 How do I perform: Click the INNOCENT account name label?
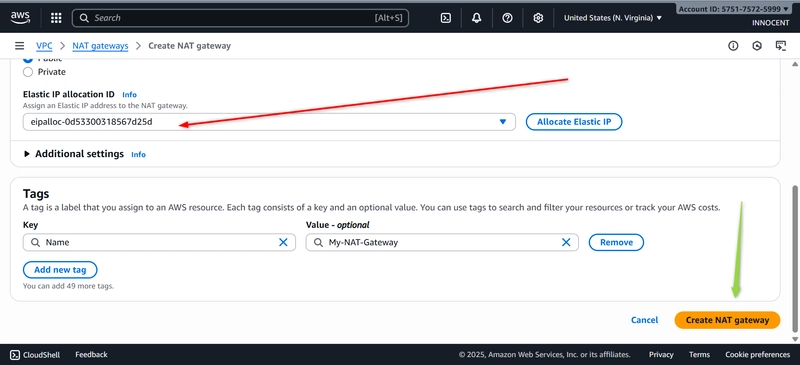[x=770, y=23]
